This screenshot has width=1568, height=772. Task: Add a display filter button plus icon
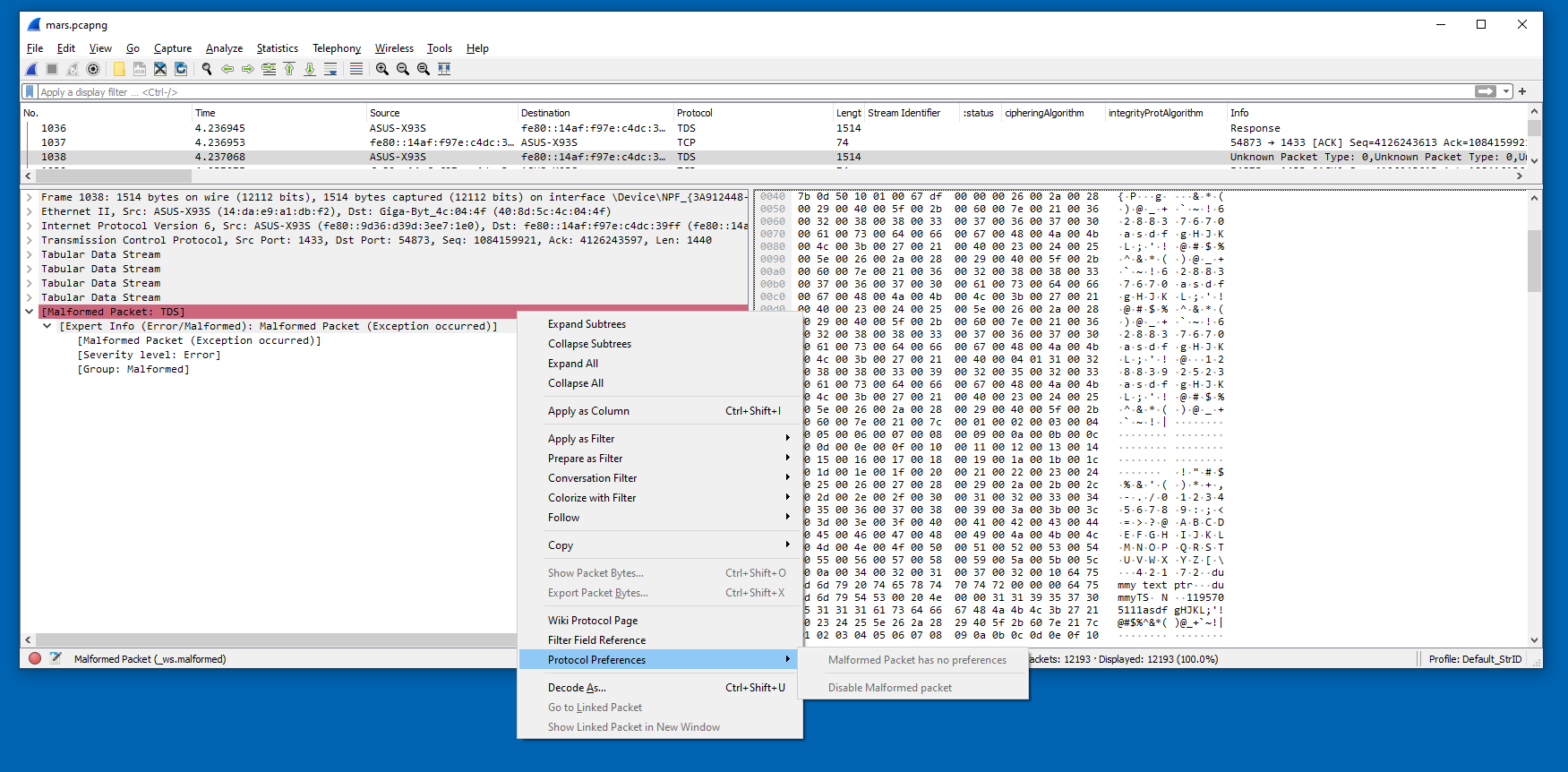(x=1522, y=91)
